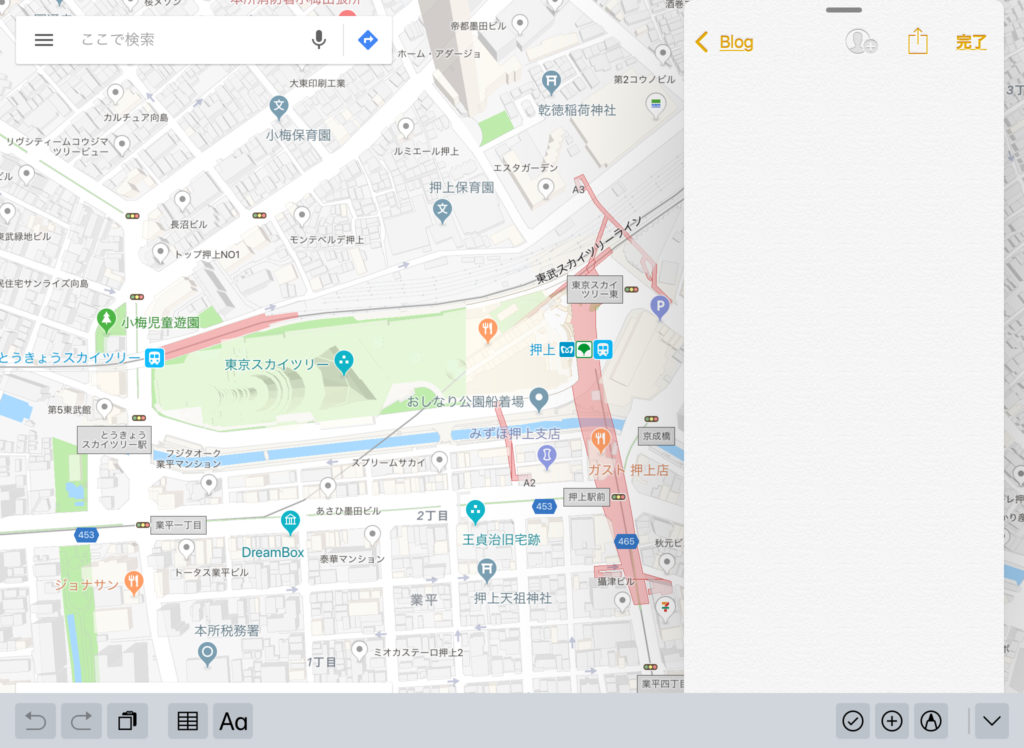Tap 完了 to finish editing
Screen dimensions: 1024x748
tap(970, 42)
